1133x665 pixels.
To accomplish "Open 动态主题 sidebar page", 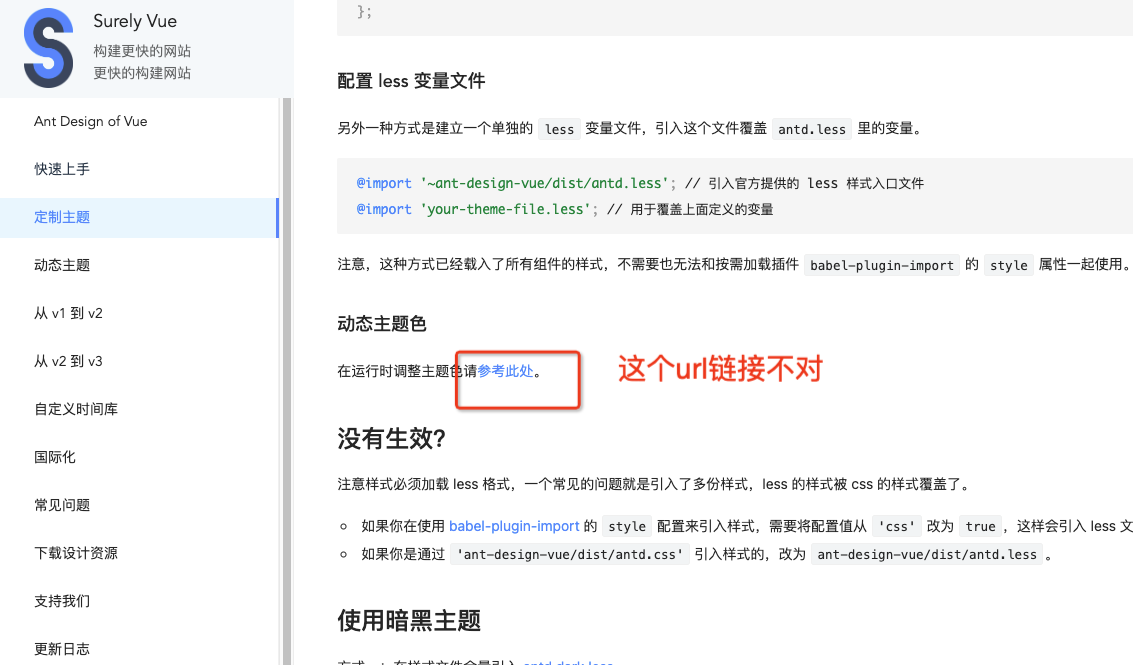I will [62, 265].
